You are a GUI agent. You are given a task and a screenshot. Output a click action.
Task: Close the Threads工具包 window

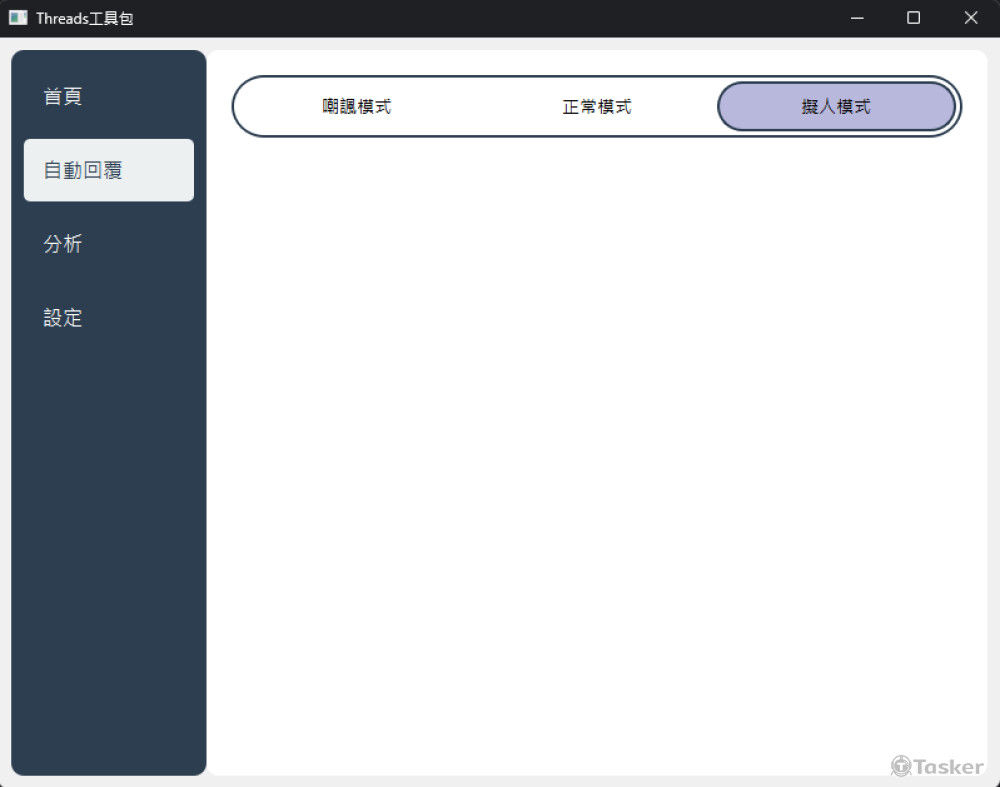[970, 18]
